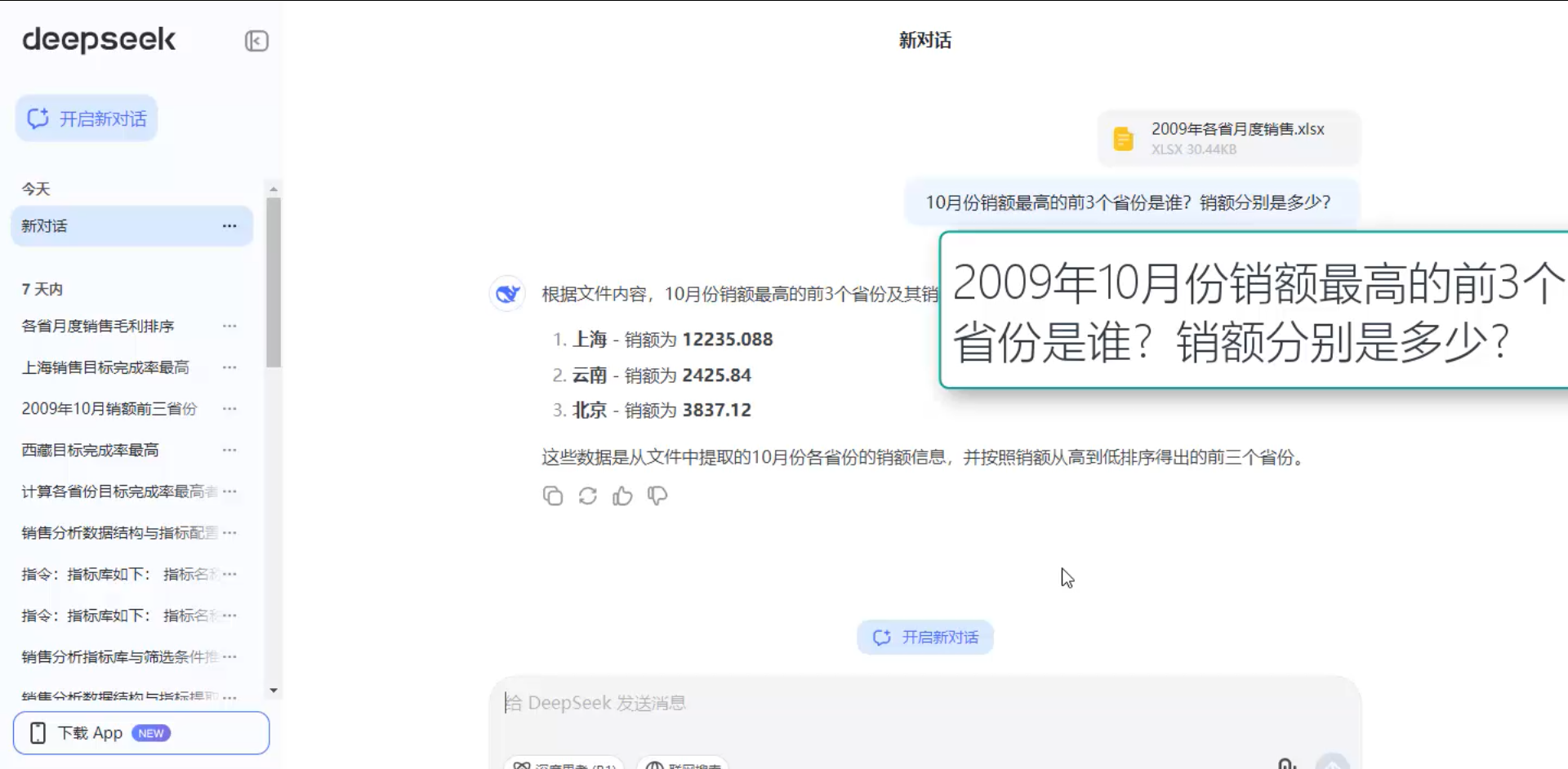This screenshot has width=1568, height=769.
Task: Open options menu for 西藏目标完成率最高
Action: (x=229, y=450)
